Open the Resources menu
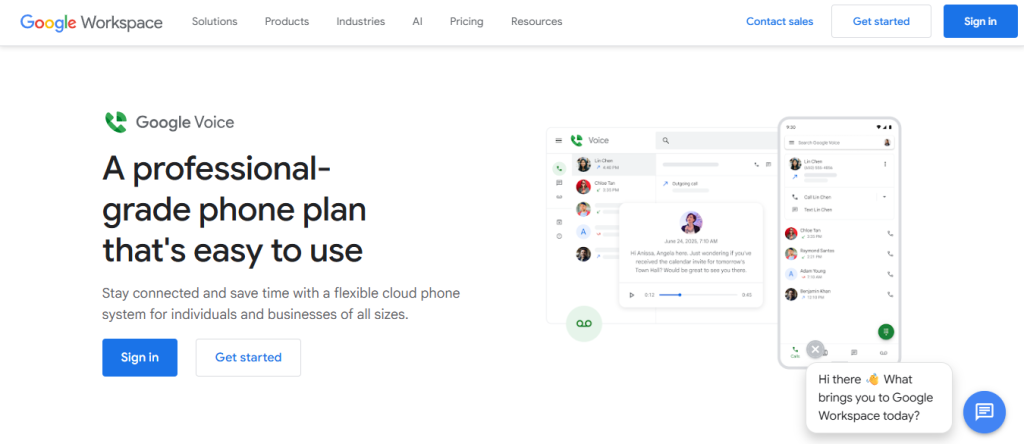The height and width of the screenshot is (444, 1024). pos(537,22)
